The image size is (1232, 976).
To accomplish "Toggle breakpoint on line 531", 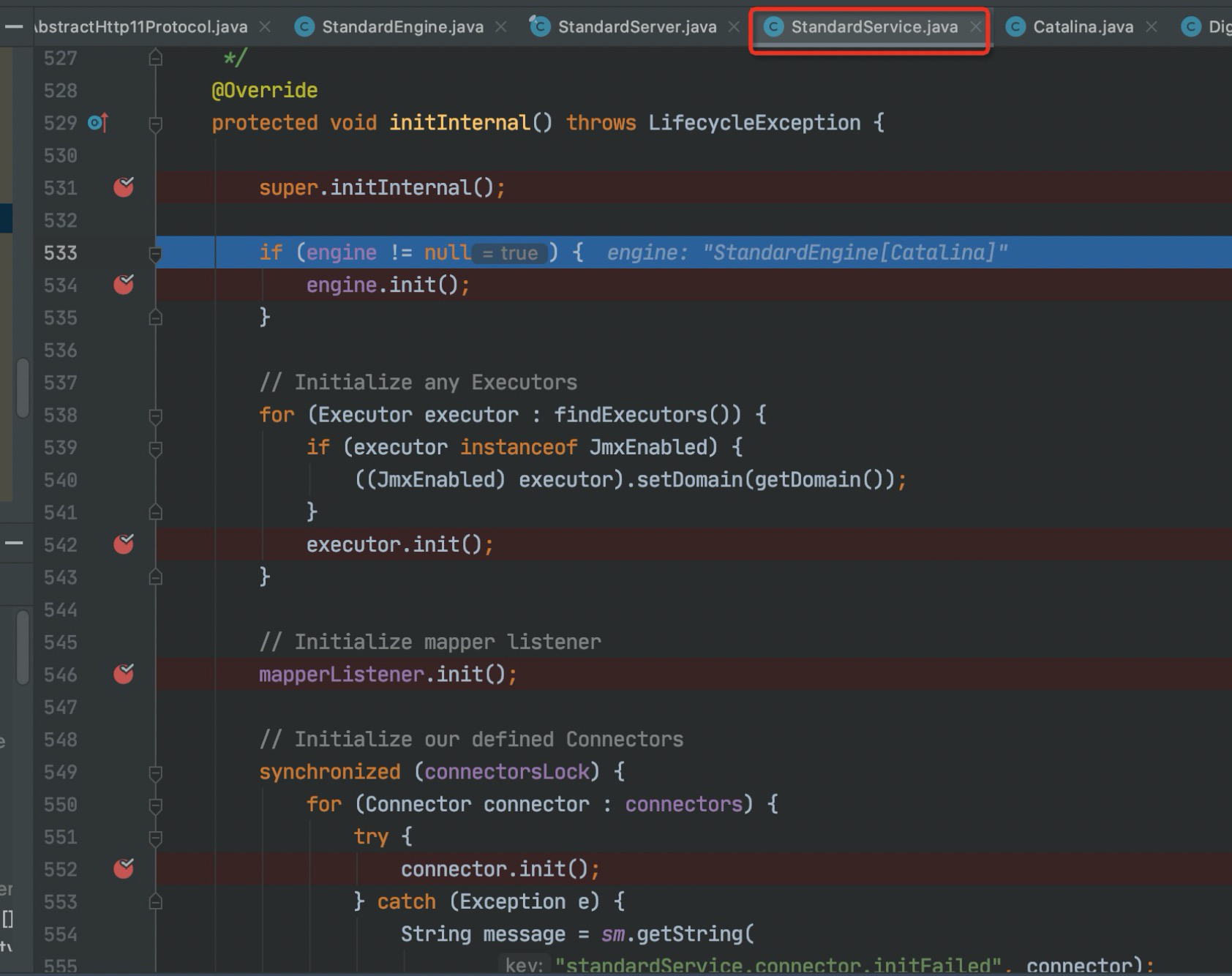I will pos(124,187).
